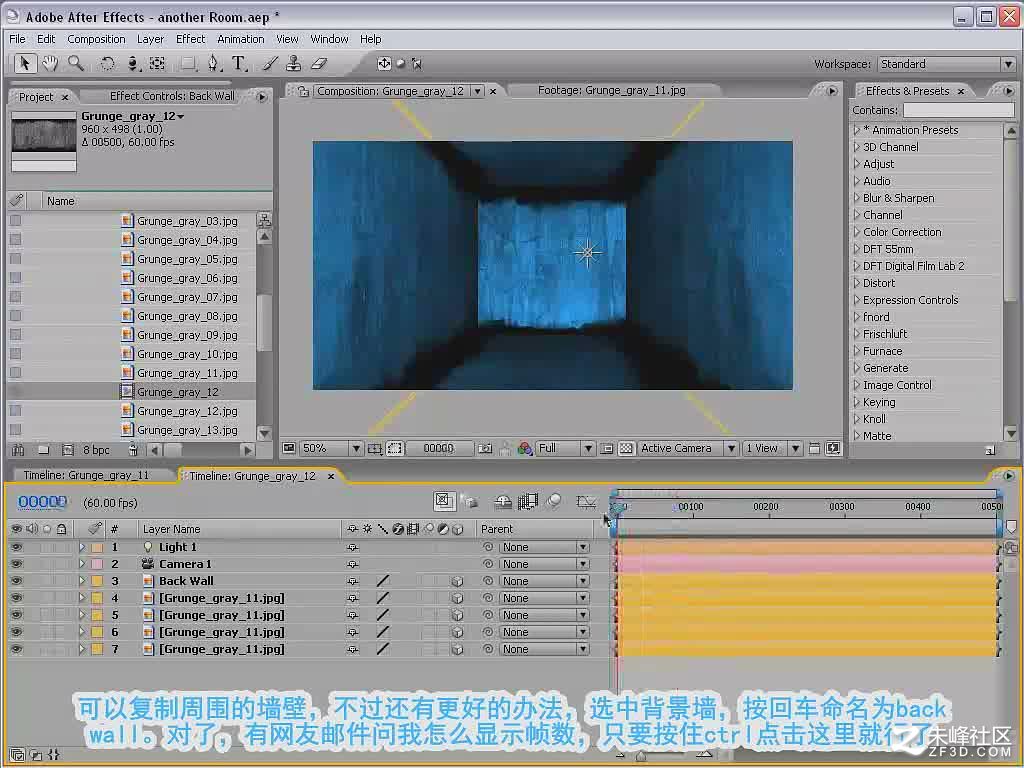Select the Orbit Camera tool
This screenshot has height=768, width=1024.
pyautogui.click(x=133, y=63)
